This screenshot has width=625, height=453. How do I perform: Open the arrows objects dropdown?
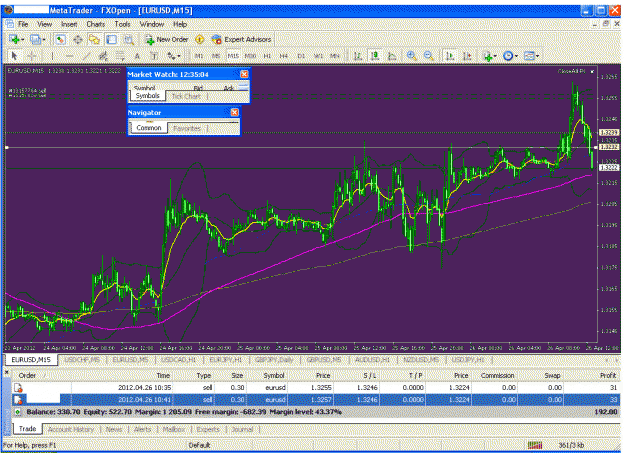click(x=174, y=56)
